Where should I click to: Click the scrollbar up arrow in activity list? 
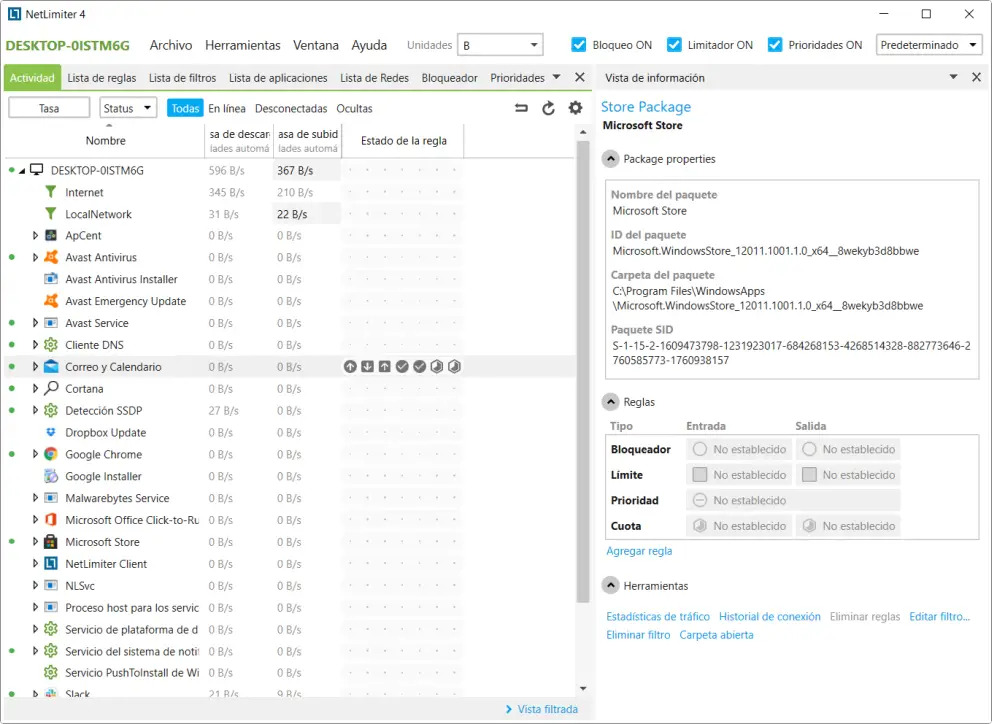[x=583, y=132]
